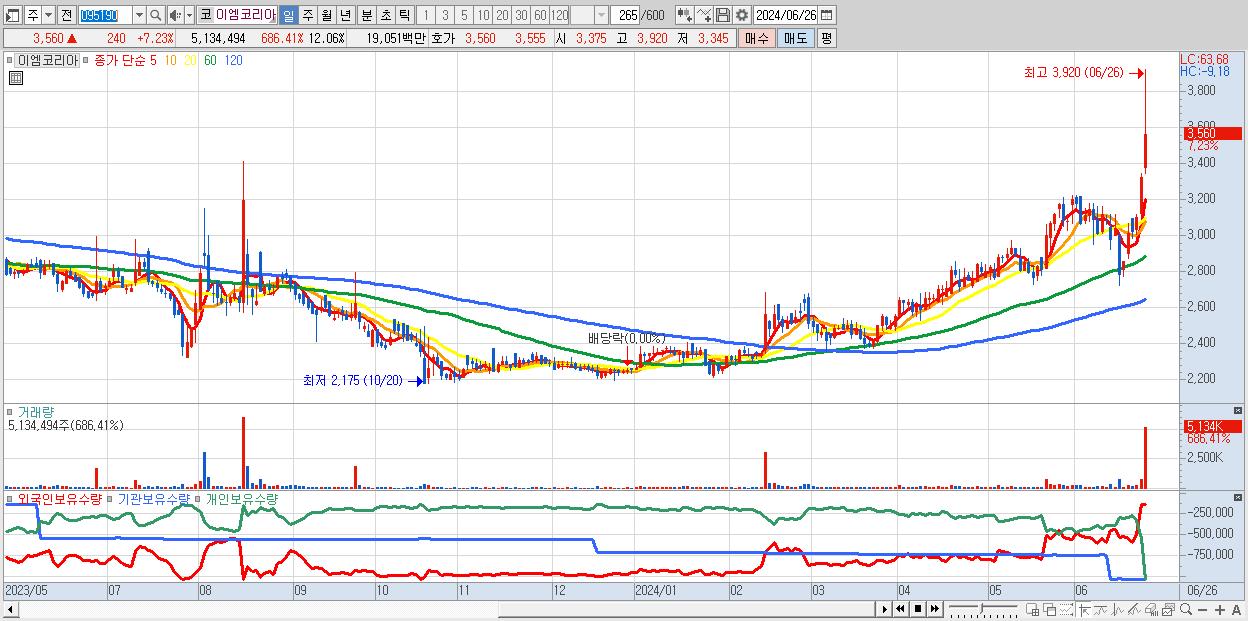1248x621 pixels.
Task: Click the left scroll arrow at bottom-left
Action: (x=10, y=609)
